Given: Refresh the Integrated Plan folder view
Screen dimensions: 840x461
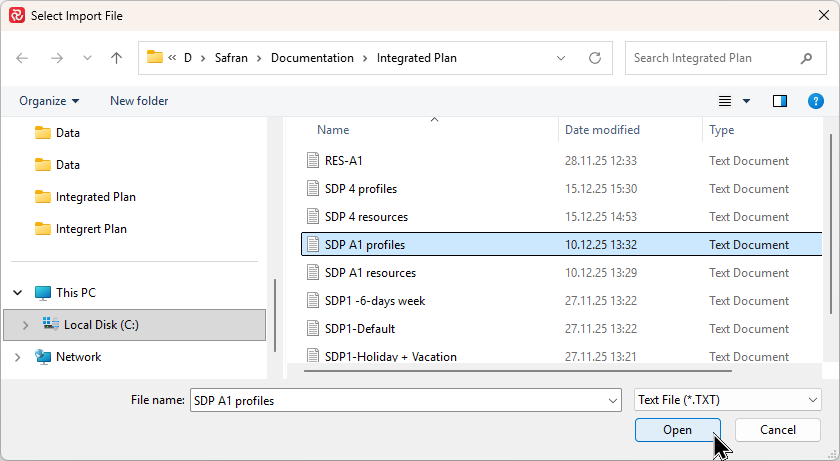Looking at the screenshot, I should [595, 58].
